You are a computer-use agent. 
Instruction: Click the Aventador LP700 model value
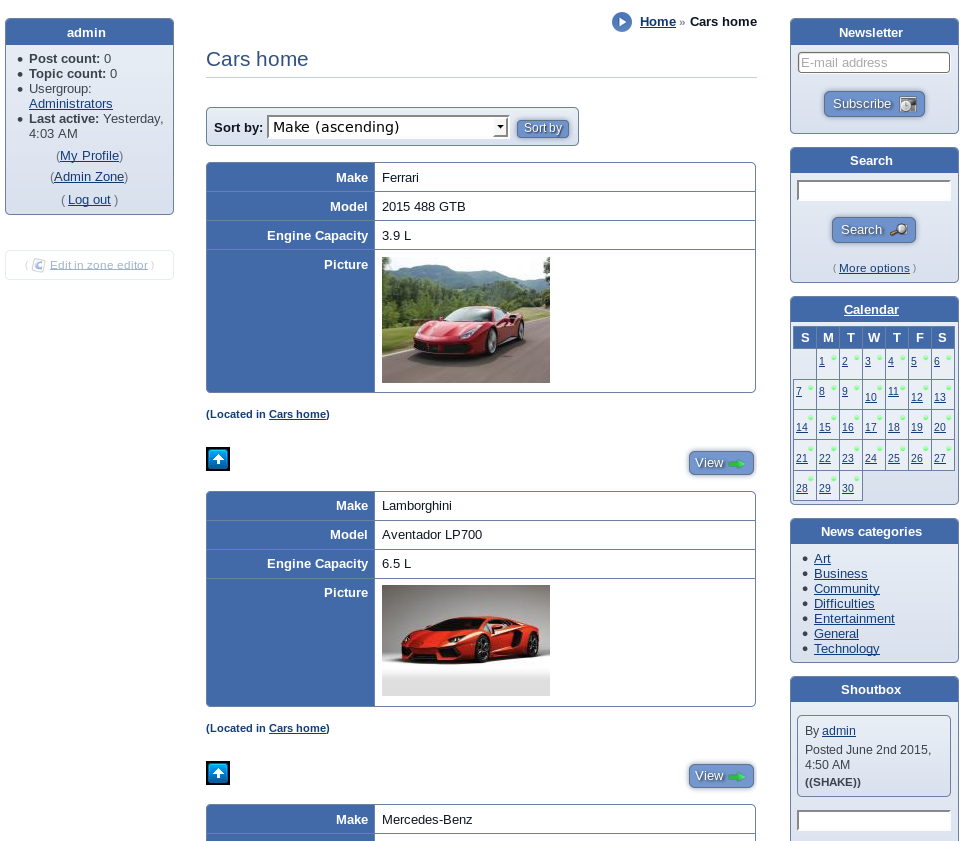click(432, 535)
